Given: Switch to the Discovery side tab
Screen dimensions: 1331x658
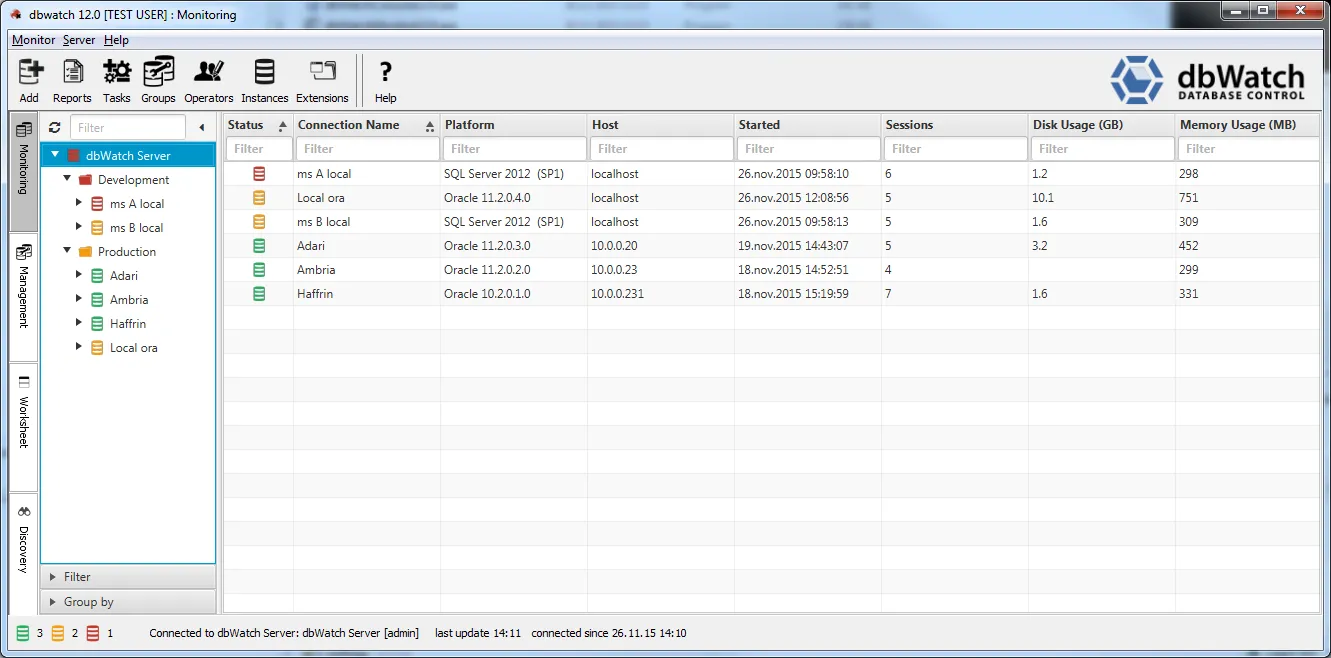Looking at the screenshot, I should pyautogui.click(x=24, y=553).
